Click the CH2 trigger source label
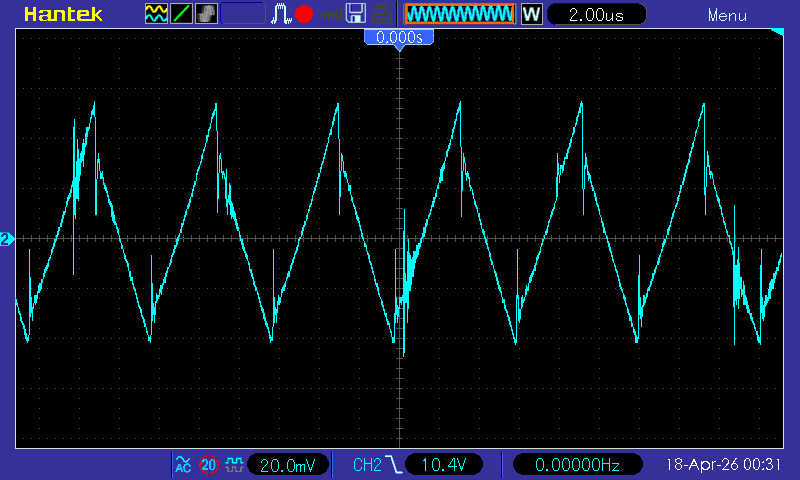The image size is (800, 480). click(367, 465)
